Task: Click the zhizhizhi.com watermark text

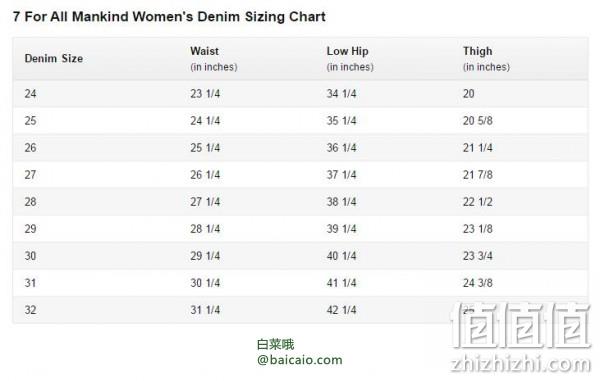Action: (x=520, y=364)
